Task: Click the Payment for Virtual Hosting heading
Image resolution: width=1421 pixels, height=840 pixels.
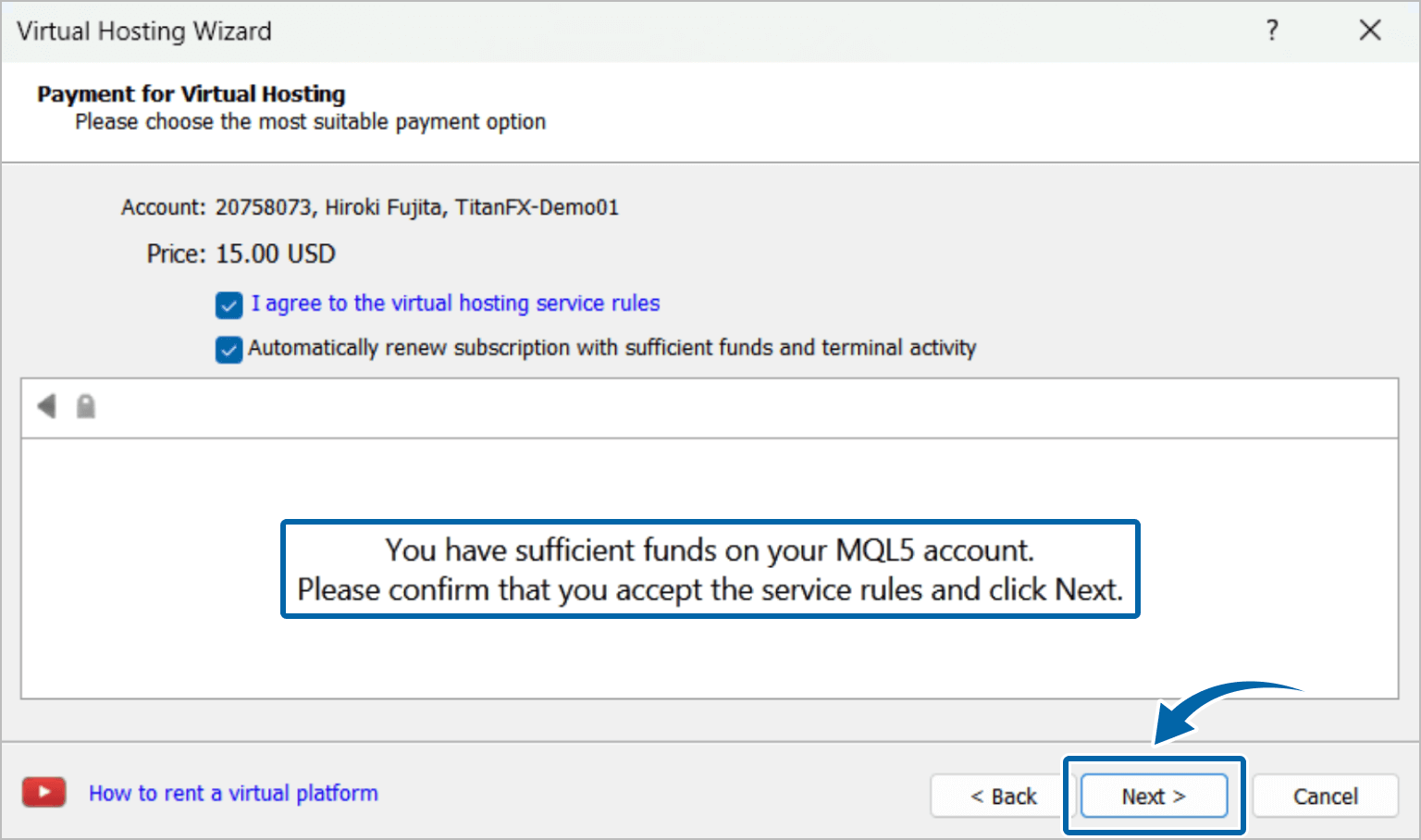Action: tap(192, 94)
